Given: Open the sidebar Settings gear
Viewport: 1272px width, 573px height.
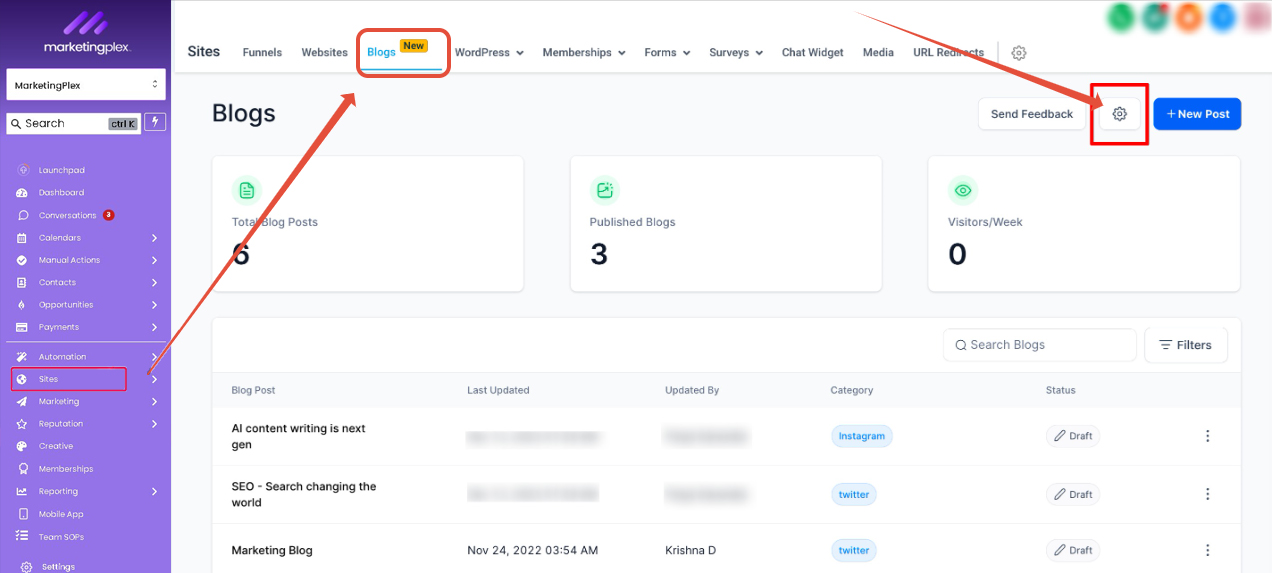Looking at the screenshot, I should 26,566.
